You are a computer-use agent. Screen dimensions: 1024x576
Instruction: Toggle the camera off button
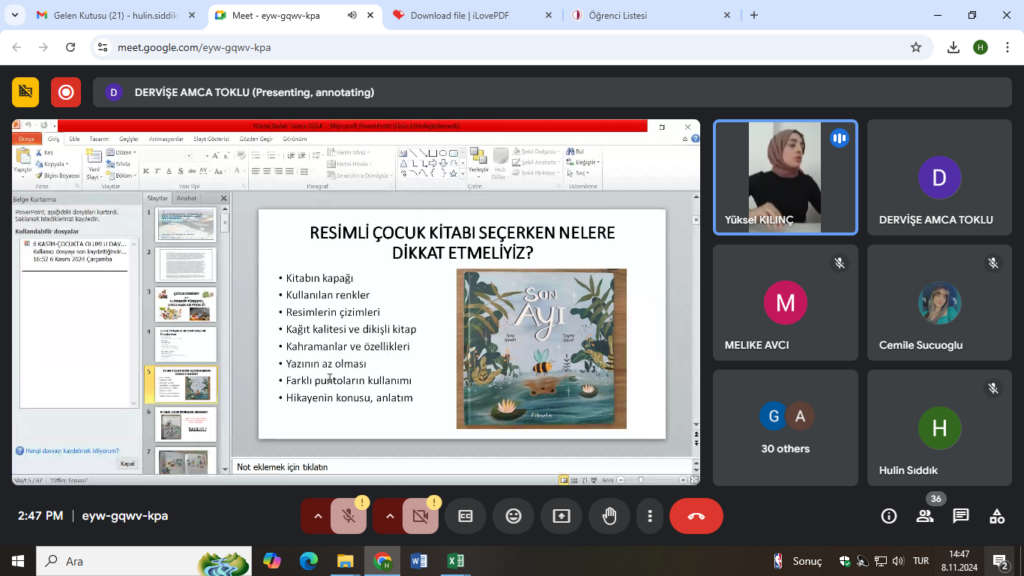point(420,516)
